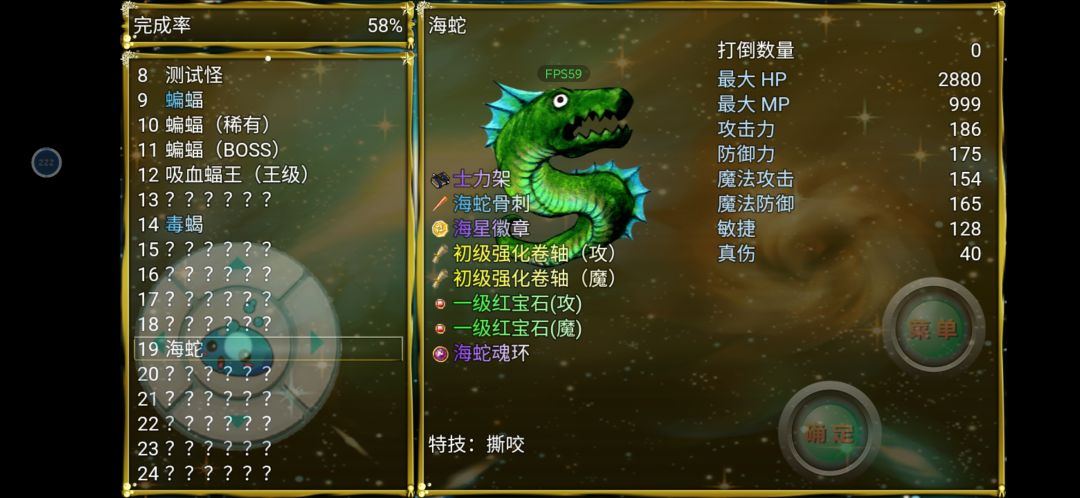Tap the round 确定 confirm button
The image size is (1080, 498).
(x=829, y=433)
